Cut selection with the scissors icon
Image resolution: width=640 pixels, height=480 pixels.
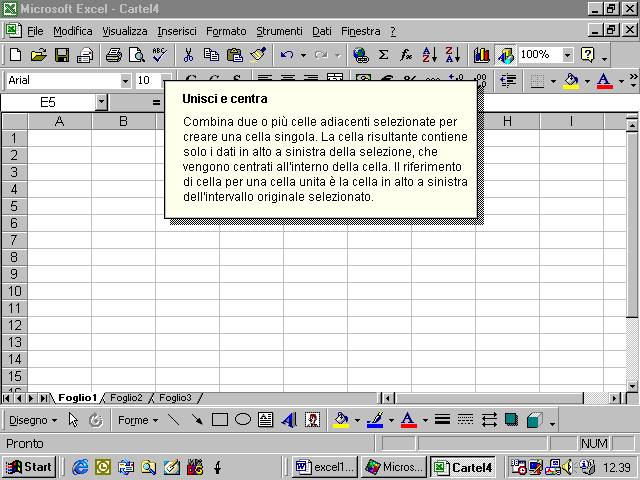188,55
